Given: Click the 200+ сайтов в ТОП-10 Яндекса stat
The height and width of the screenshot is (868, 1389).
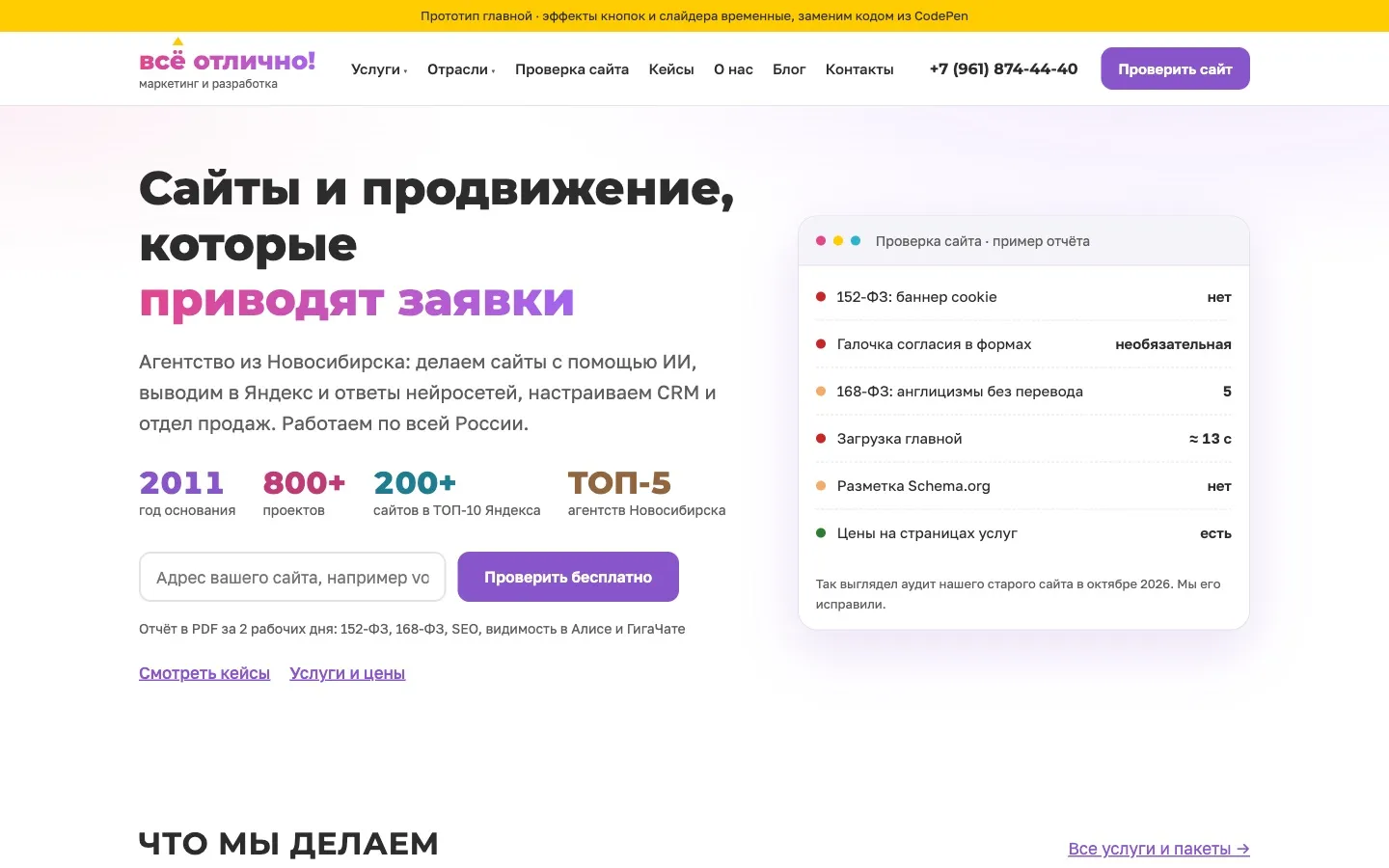Looking at the screenshot, I should point(457,493).
